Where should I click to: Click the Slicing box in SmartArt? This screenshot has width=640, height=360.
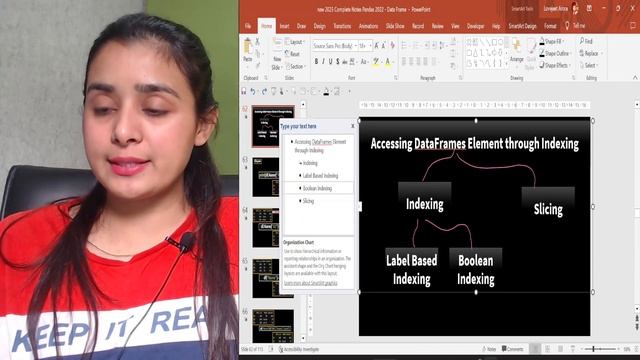coord(548,204)
